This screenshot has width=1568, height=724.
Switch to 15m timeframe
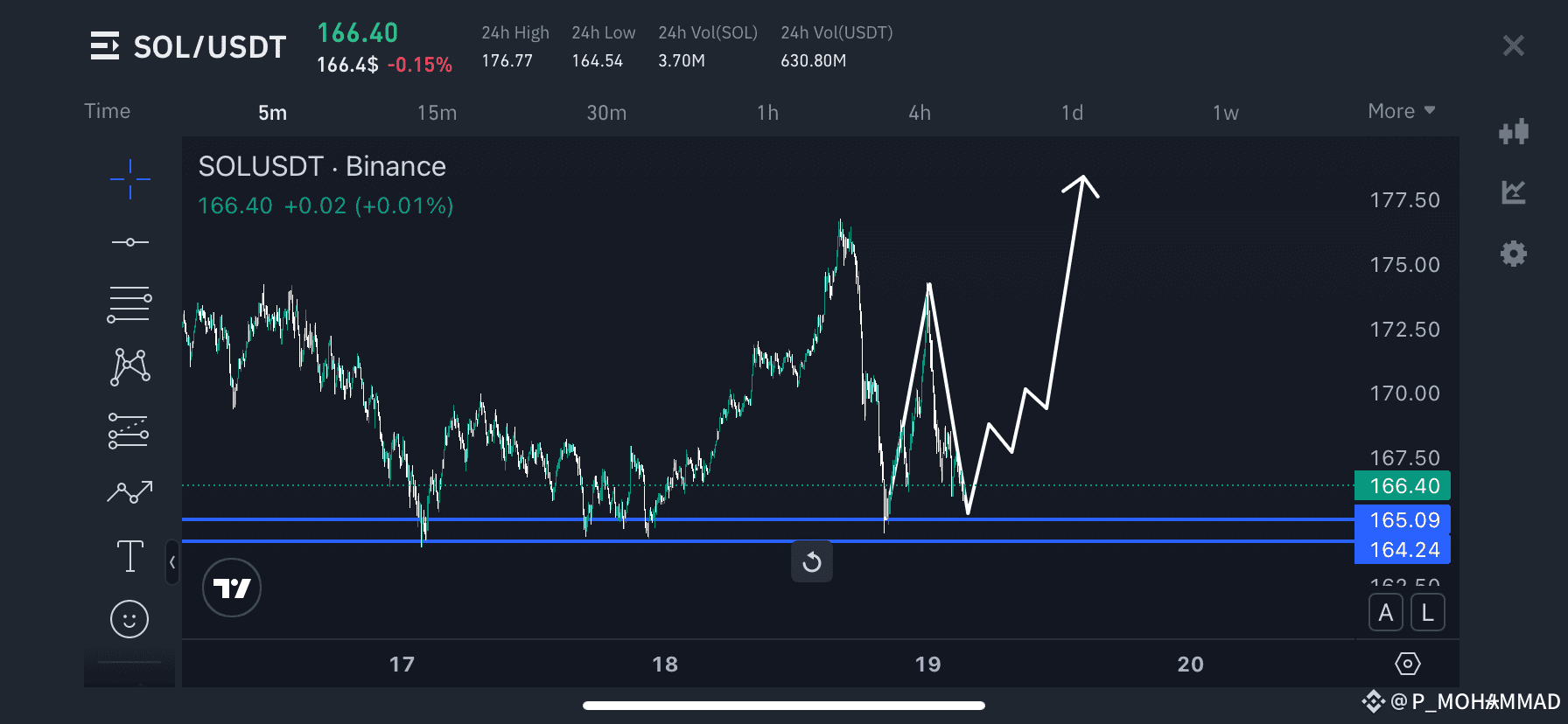[x=437, y=113]
